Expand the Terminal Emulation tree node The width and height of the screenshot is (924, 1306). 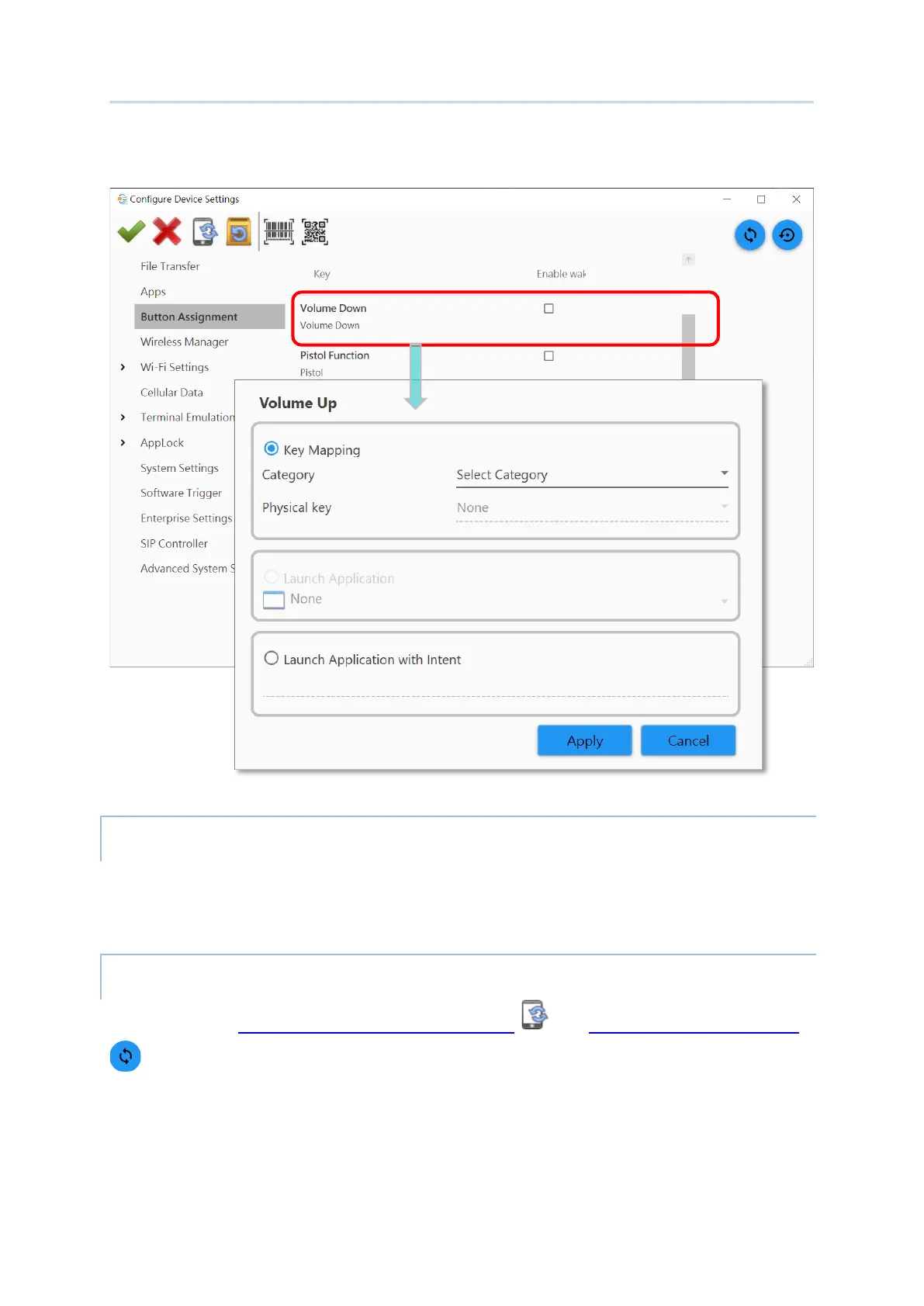tap(123, 417)
